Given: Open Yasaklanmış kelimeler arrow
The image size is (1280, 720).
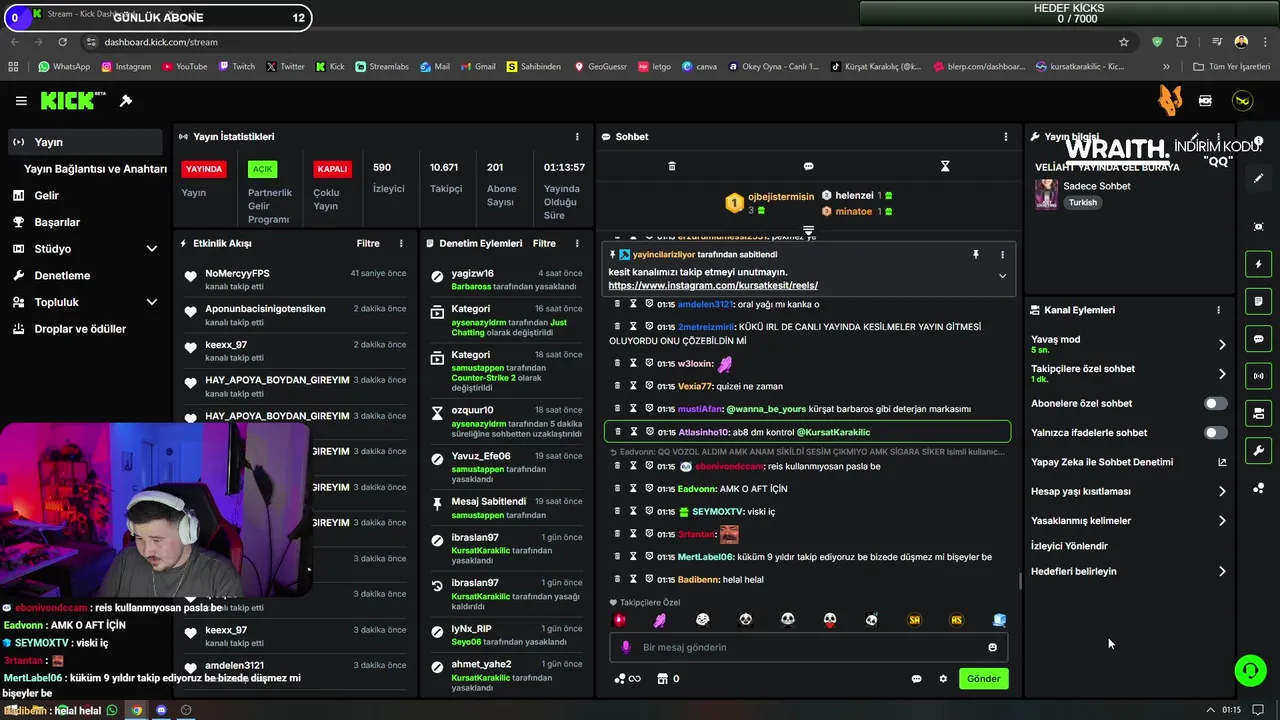Looking at the screenshot, I should pyautogui.click(x=1222, y=520).
